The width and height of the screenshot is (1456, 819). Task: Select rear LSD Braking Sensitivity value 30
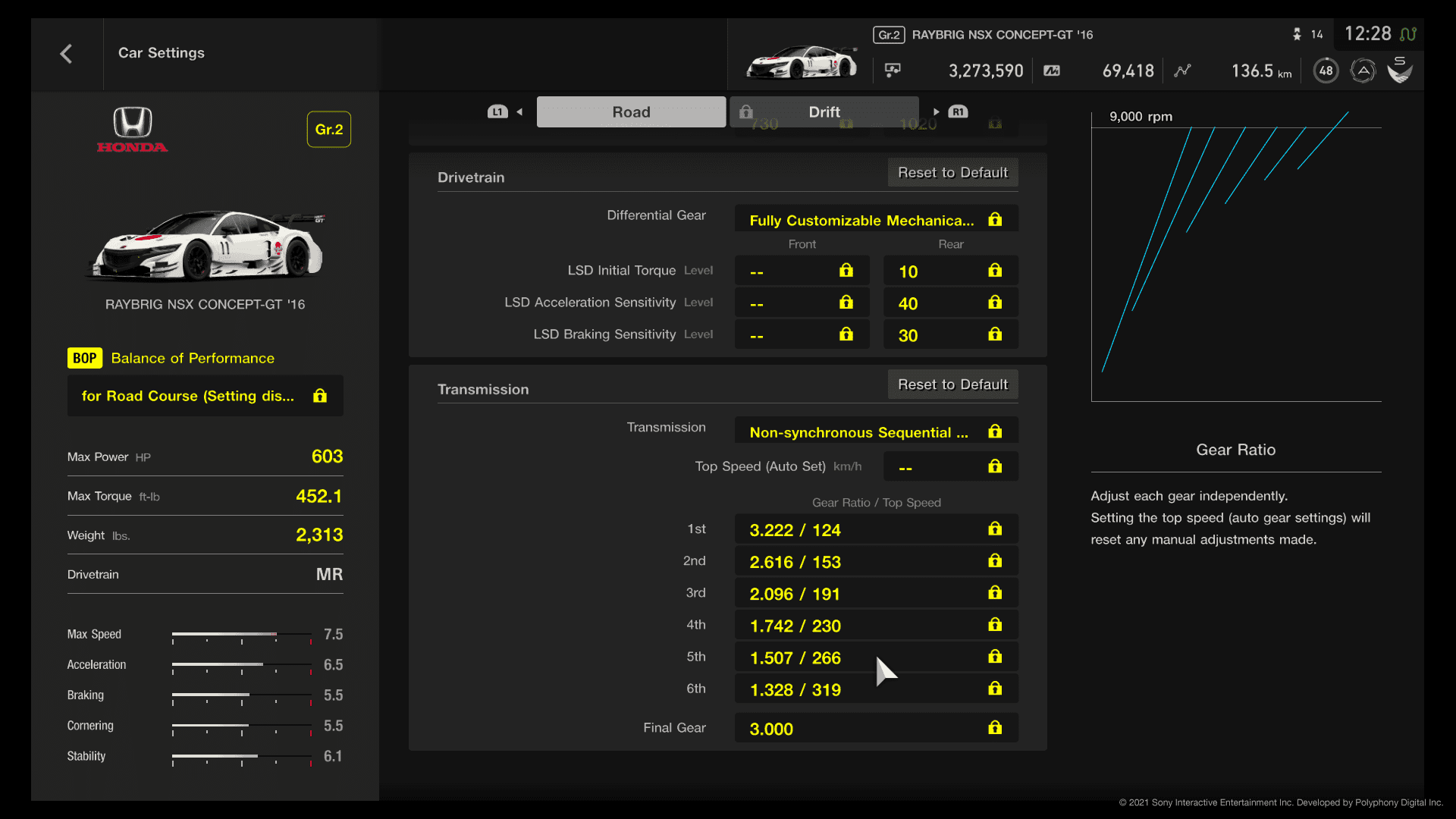pyautogui.click(x=950, y=334)
